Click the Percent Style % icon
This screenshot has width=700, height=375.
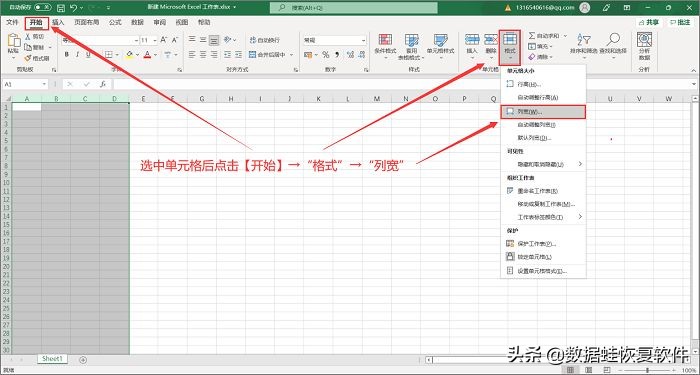(x=326, y=54)
